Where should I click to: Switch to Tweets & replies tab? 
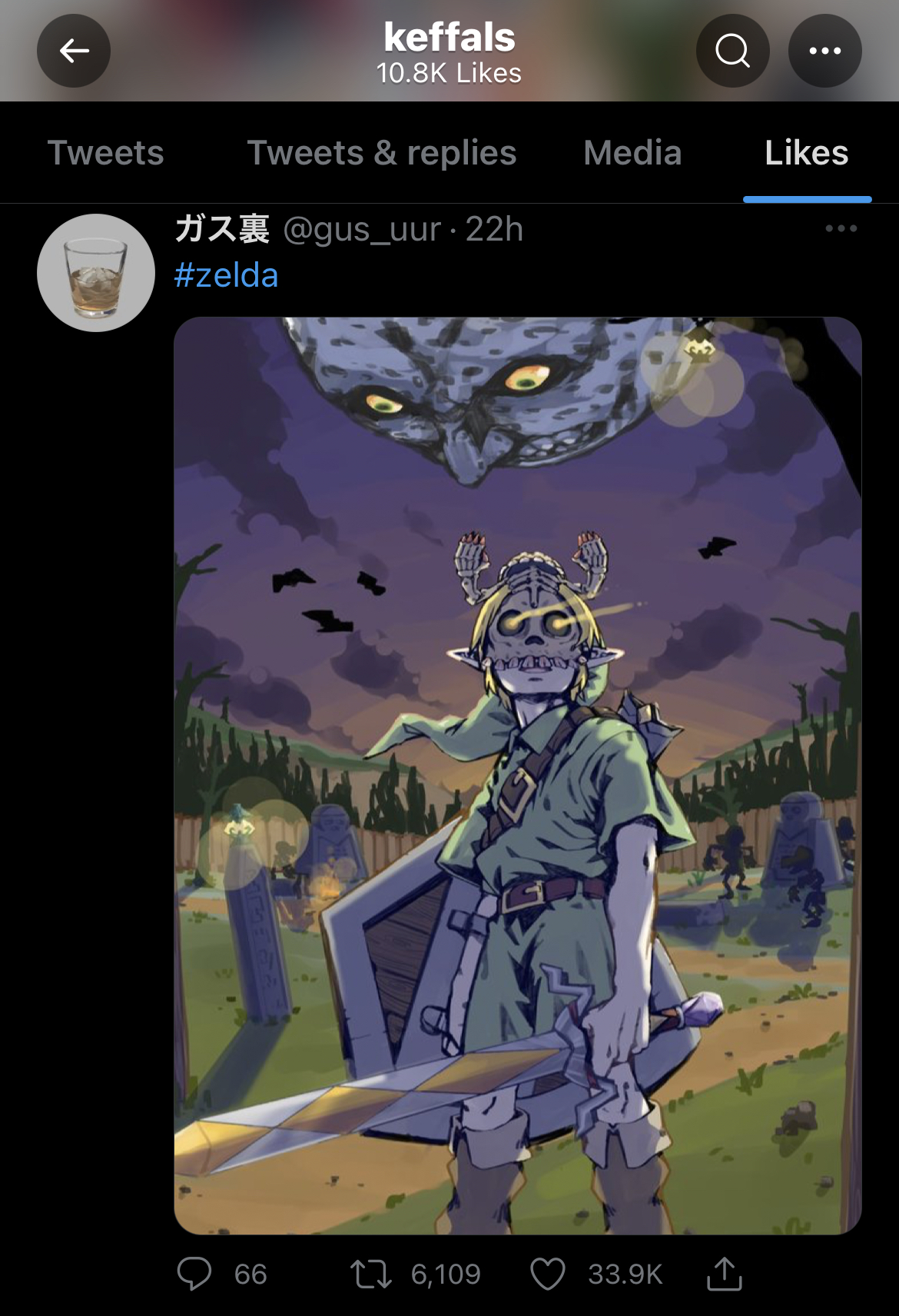(x=382, y=152)
